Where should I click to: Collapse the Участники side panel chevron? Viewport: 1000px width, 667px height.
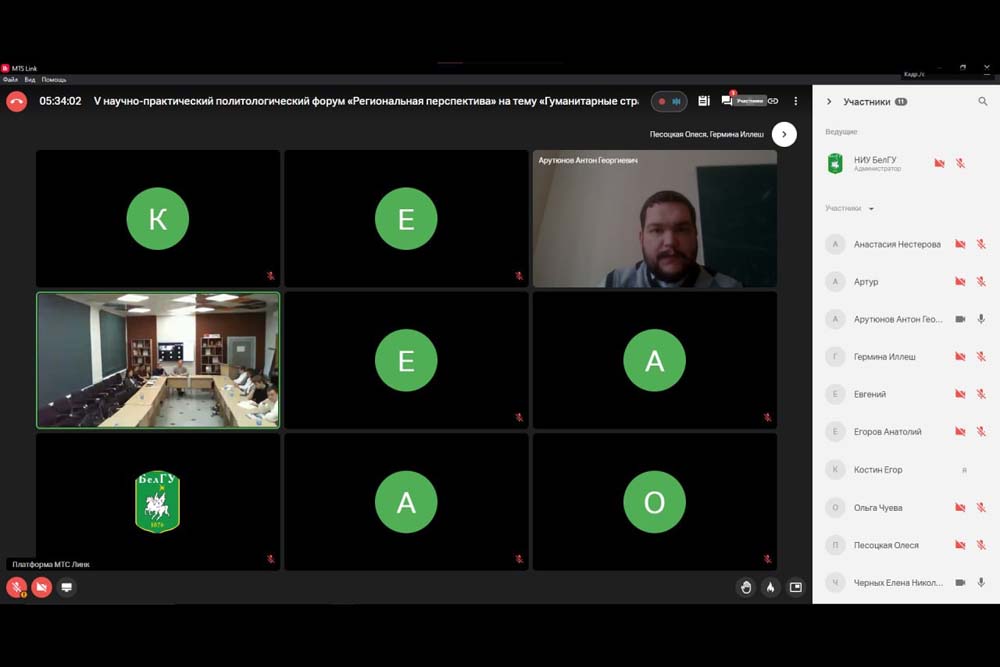(829, 101)
